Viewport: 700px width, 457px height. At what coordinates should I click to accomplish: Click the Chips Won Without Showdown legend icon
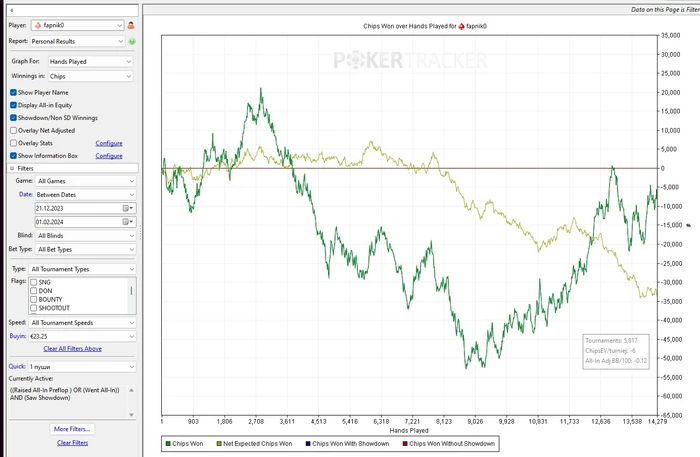pos(405,444)
